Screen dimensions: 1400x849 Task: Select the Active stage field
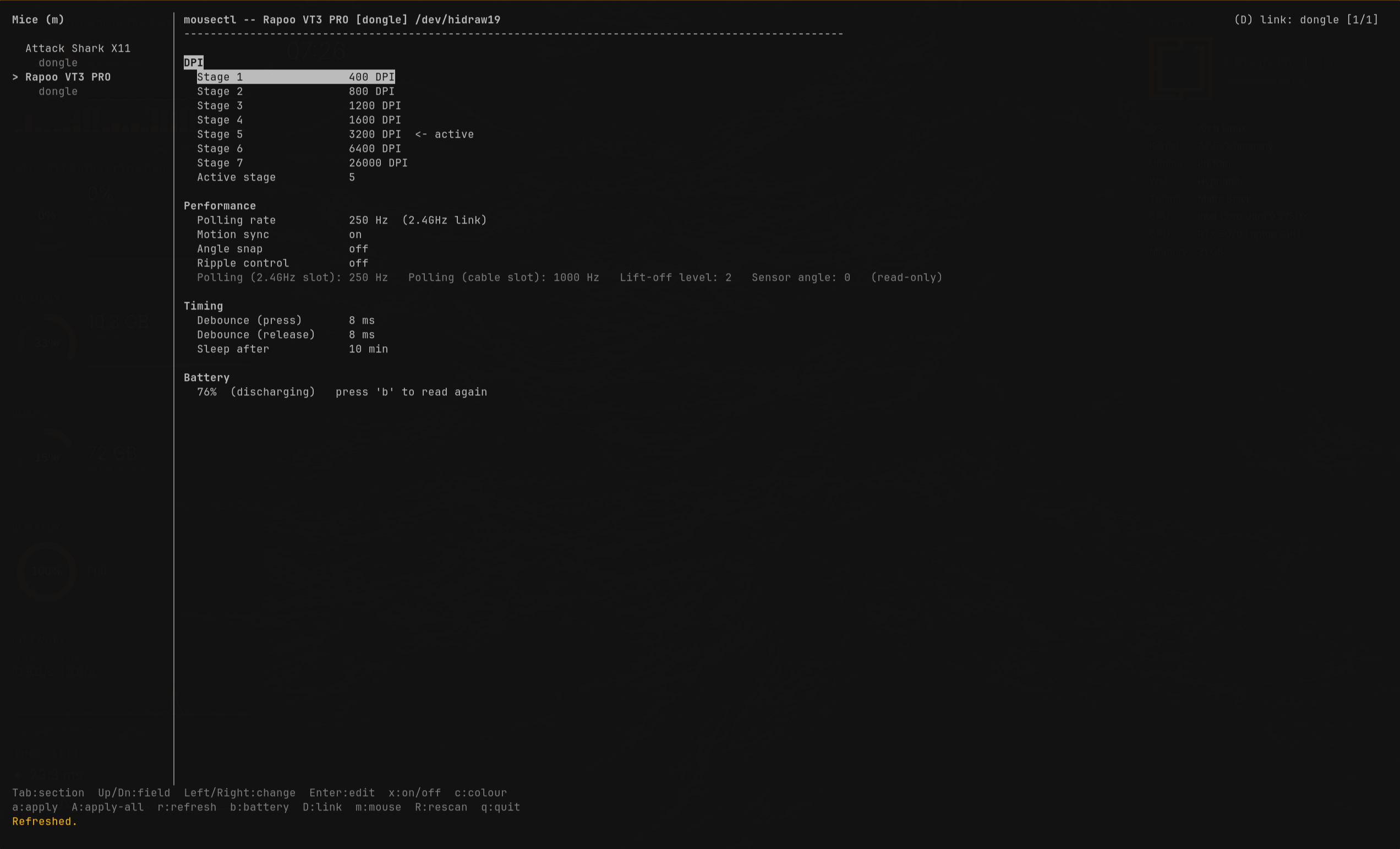(x=276, y=177)
